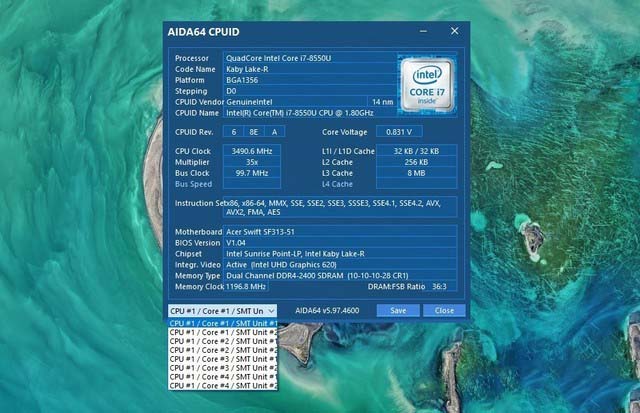The width and height of the screenshot is (640, 413).
Task: Click the Multiplier value 35x
Action: (252, 162)
